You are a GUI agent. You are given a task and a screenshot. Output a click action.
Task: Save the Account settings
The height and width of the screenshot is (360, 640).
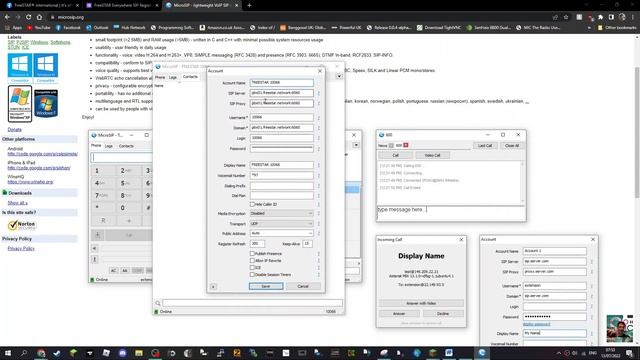[x=266, y=286]
